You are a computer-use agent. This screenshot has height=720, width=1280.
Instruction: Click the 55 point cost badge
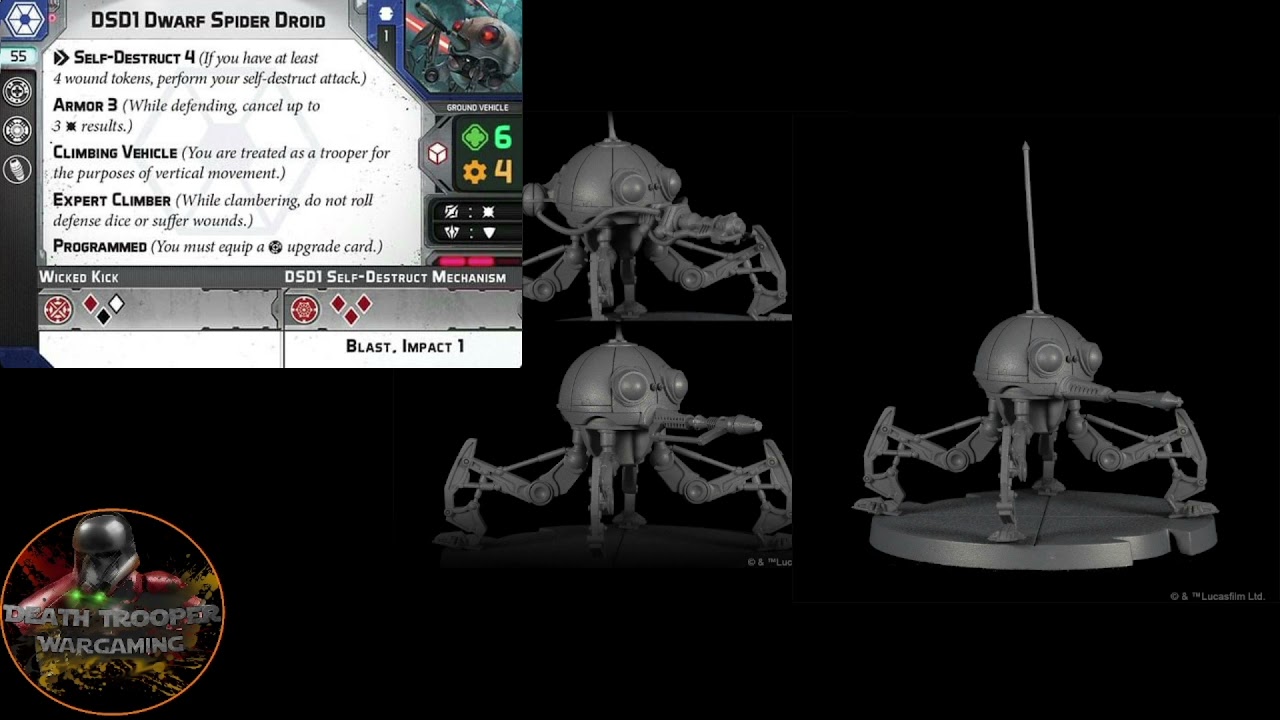18,57
